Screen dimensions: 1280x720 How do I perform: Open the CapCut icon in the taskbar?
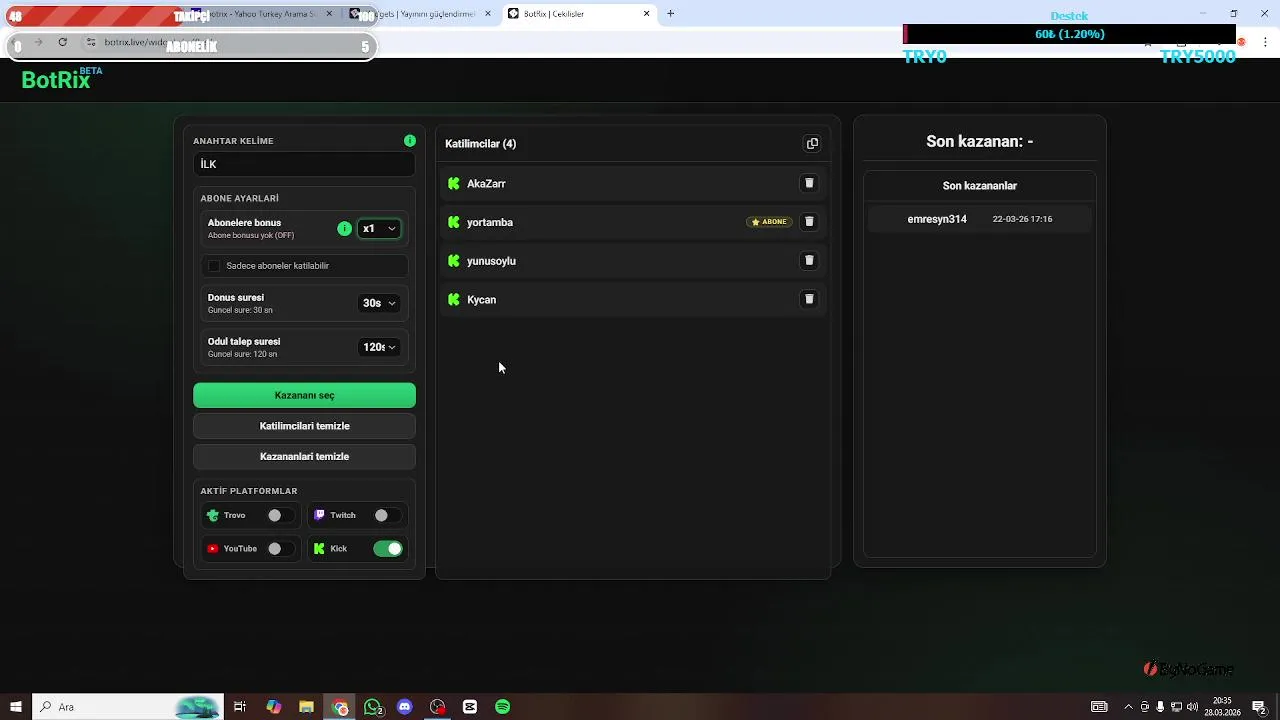470,707
